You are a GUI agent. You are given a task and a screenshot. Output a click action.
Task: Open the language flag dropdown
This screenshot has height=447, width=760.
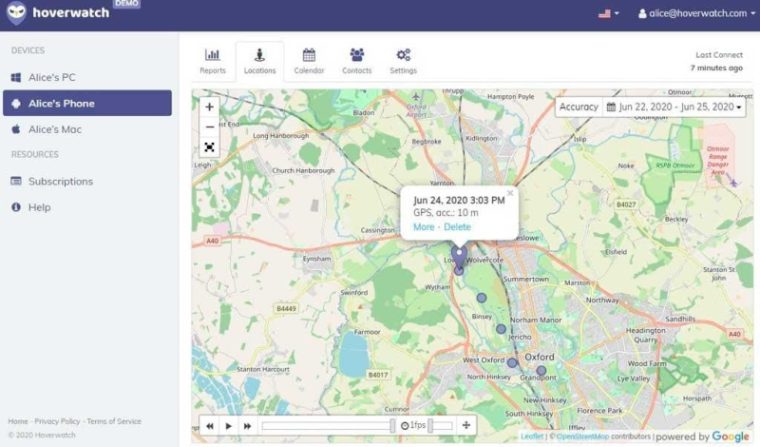(x=608, y=14)
